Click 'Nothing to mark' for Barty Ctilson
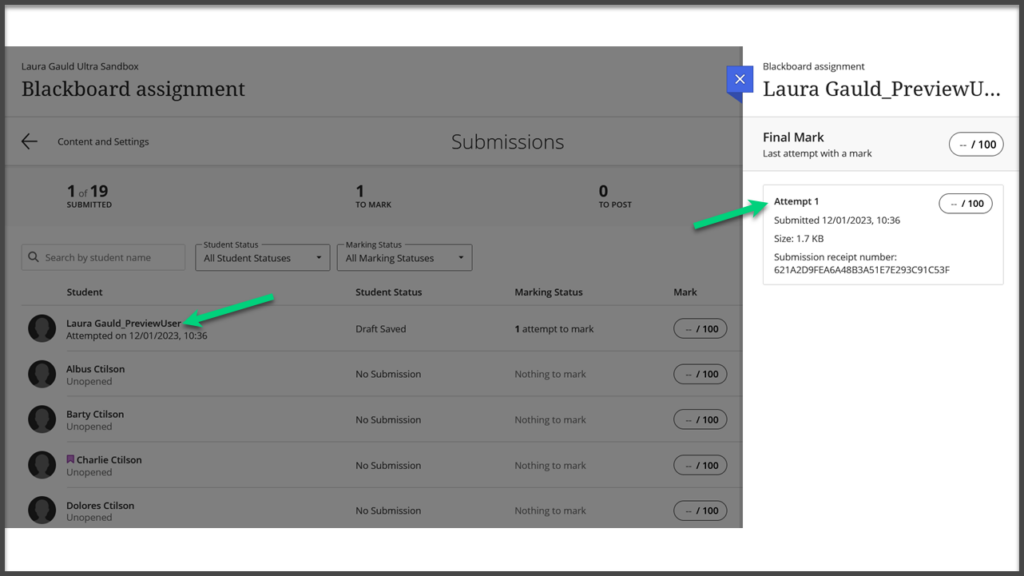 click(x=550, y=420)
